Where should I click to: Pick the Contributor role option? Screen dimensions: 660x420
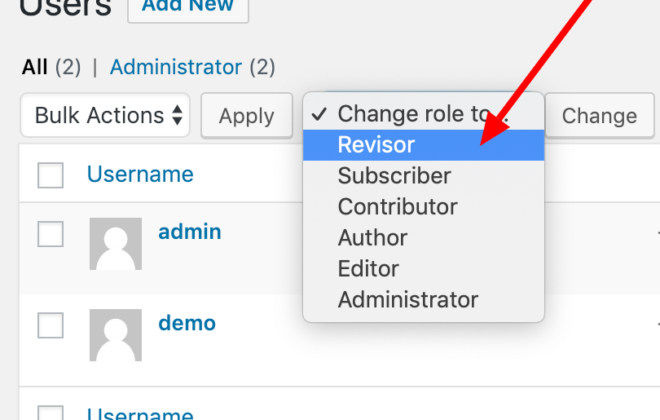coord(423,207)
